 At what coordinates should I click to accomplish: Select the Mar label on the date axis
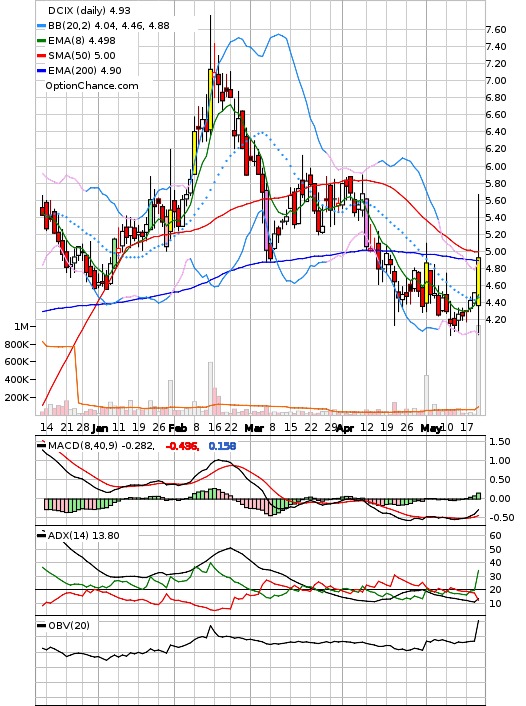click(254, 428)
